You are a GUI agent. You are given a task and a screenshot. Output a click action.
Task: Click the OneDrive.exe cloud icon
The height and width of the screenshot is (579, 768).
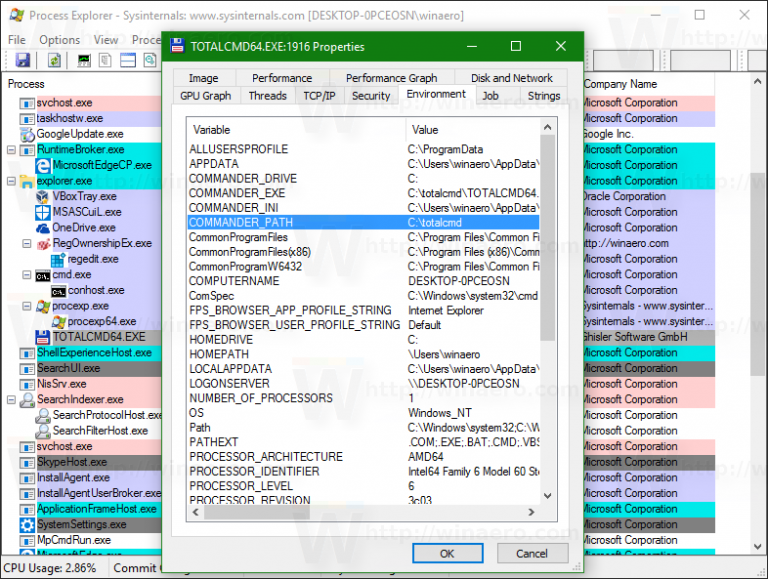coord(43,228)
